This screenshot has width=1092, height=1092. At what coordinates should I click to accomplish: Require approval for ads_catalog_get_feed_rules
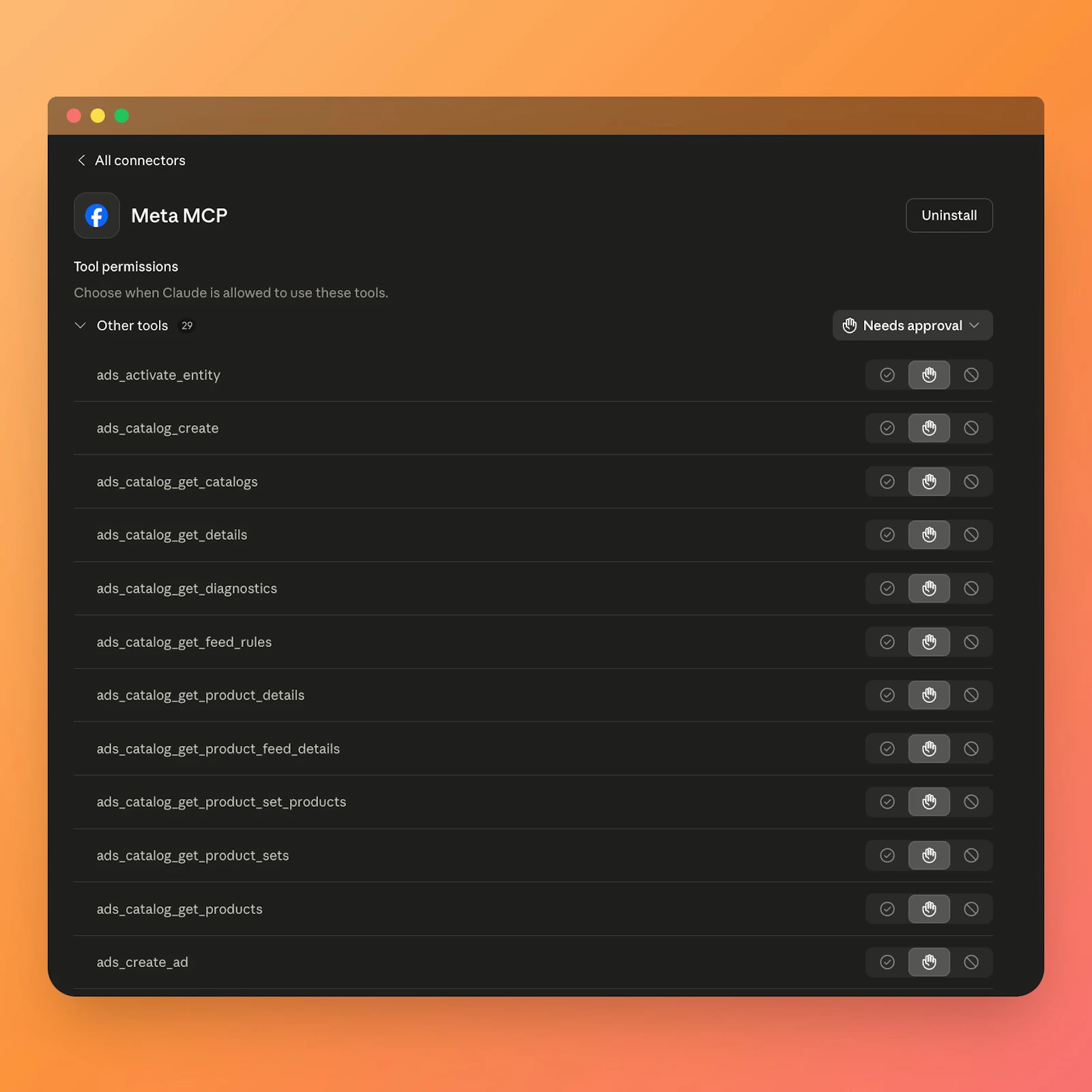click(929, 642)
